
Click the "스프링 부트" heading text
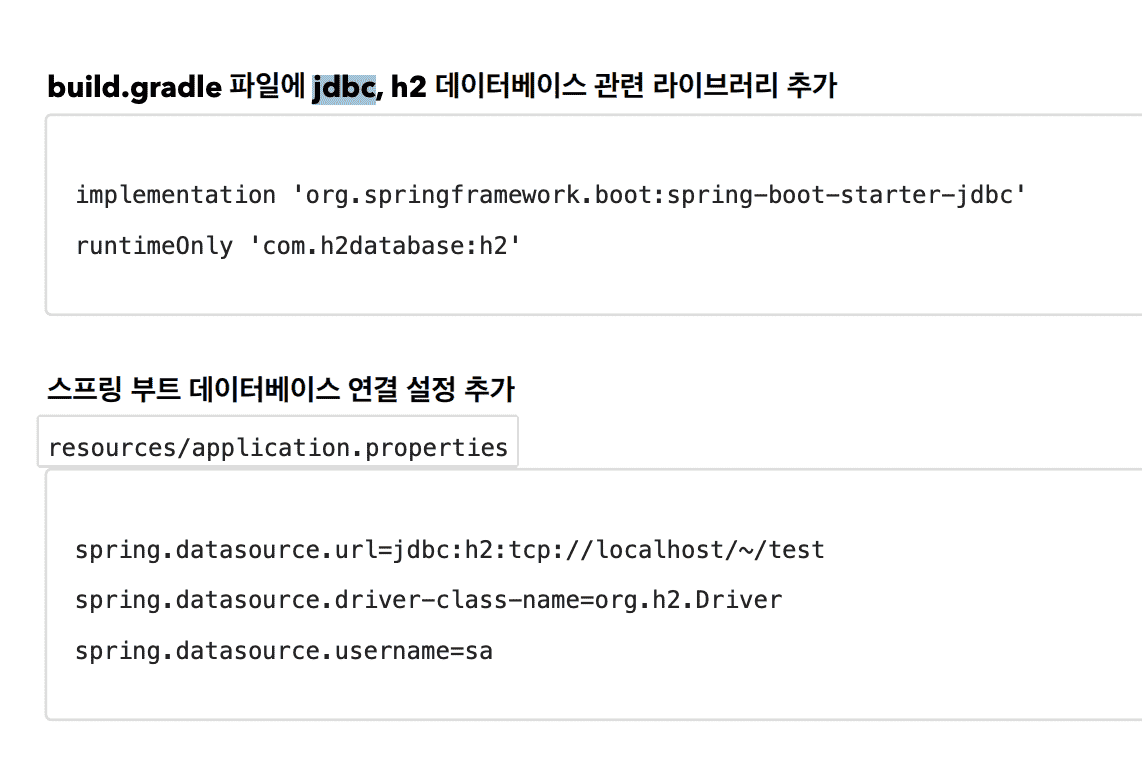pyautogui.click(x=113, y=390)
